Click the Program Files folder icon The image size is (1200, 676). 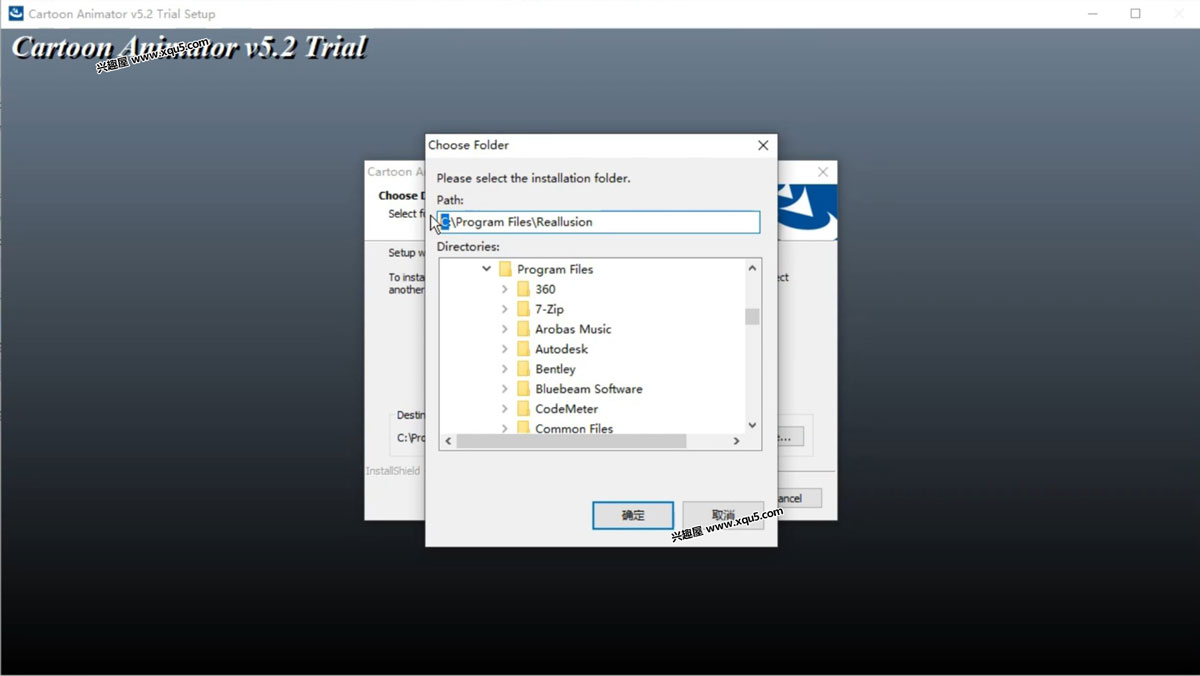pos(505,269)
